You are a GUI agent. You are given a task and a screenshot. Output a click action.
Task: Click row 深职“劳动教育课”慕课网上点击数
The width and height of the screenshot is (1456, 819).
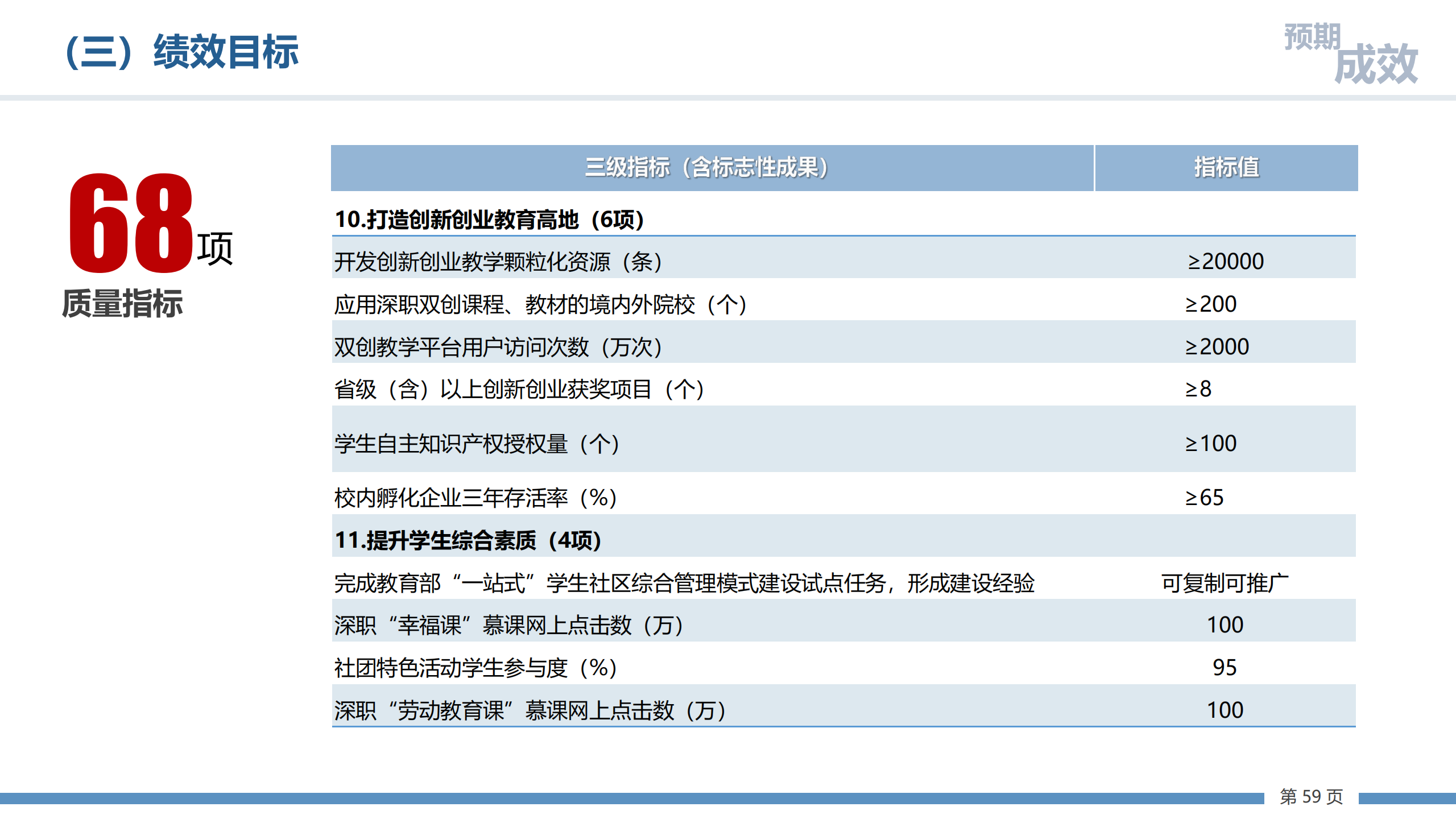(529, 710)
